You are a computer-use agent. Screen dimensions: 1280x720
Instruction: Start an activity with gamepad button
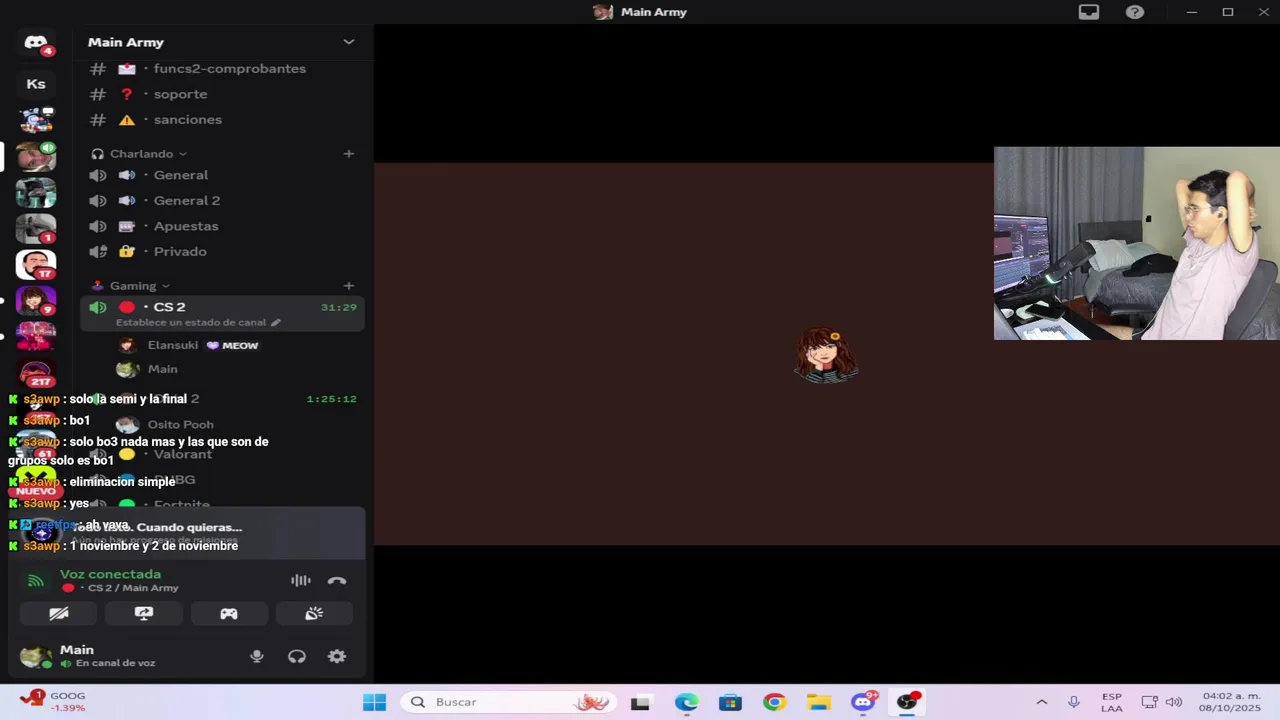click(x=229, y=614)
